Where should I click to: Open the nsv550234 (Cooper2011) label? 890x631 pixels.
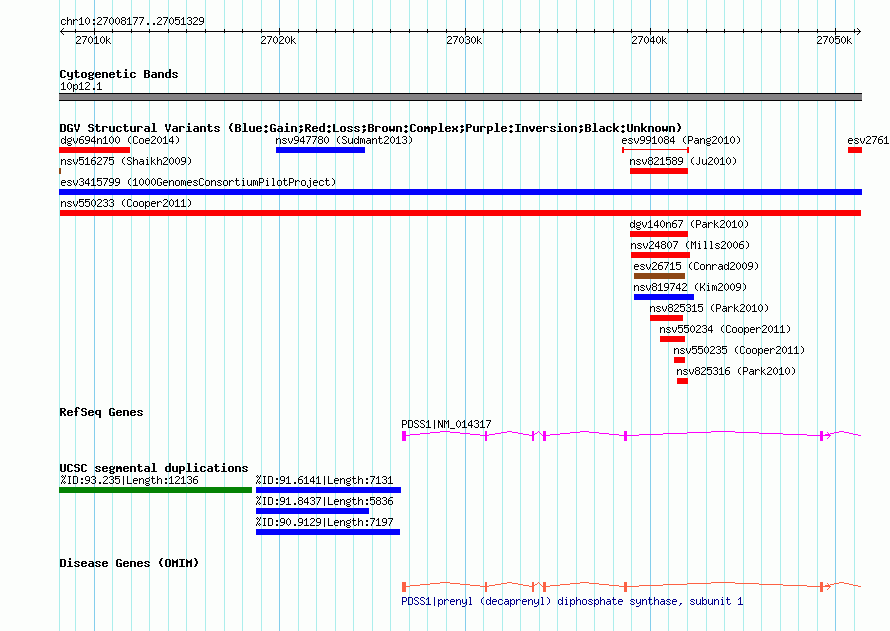pyautogui.click(x=725, y=329)
